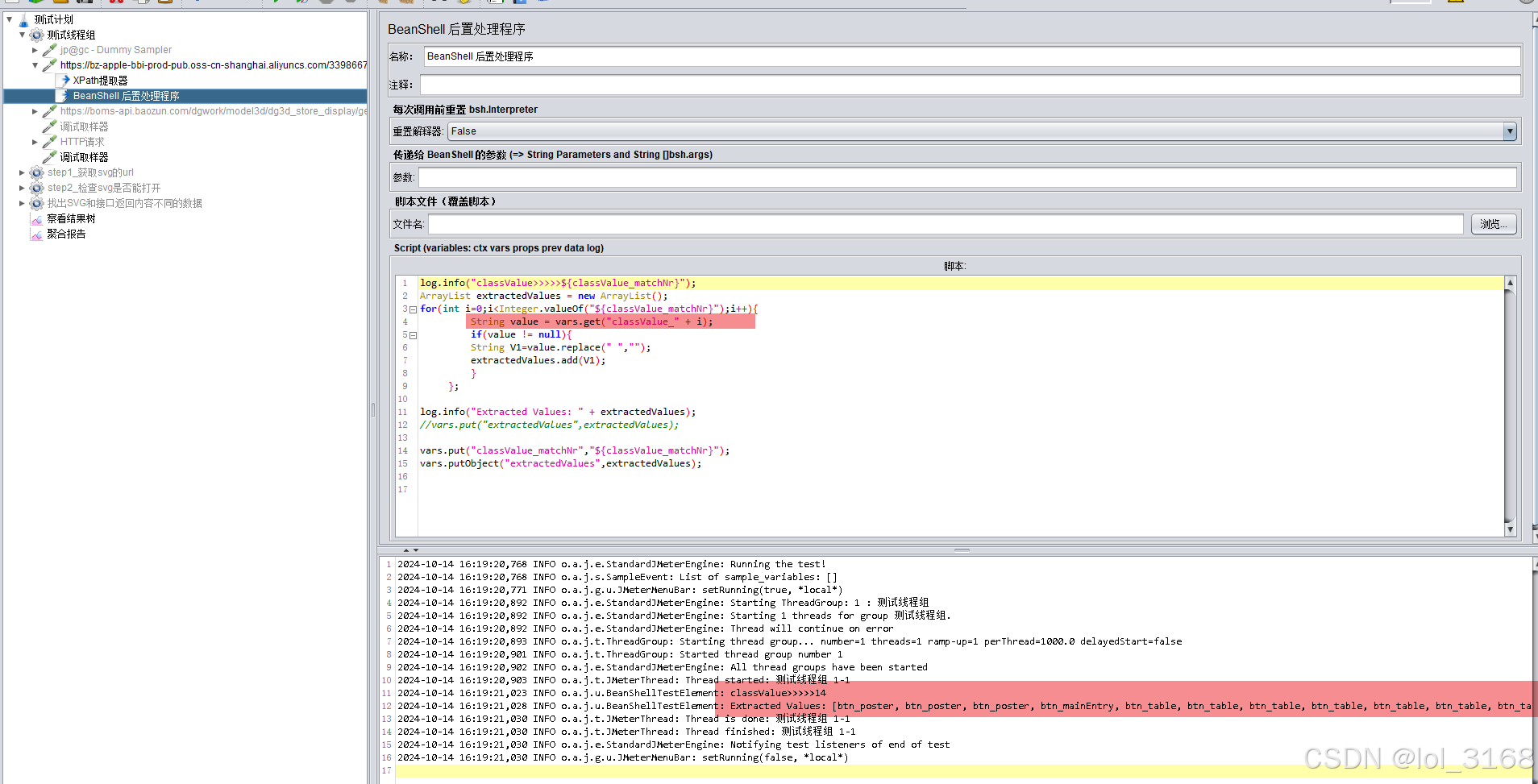Open a test plan using the folder icon
1538x784 pixels.
point(59,3)
